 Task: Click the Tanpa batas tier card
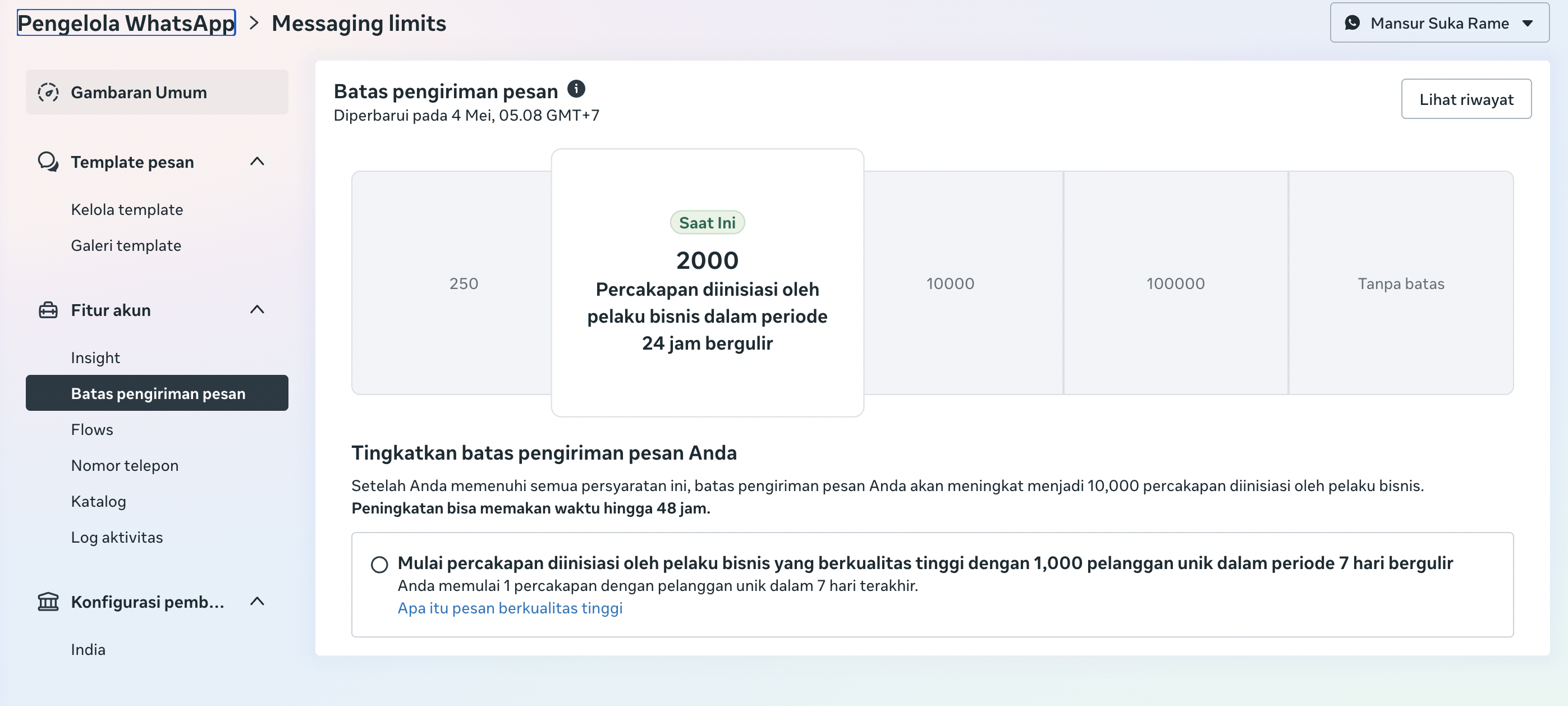1401,283
